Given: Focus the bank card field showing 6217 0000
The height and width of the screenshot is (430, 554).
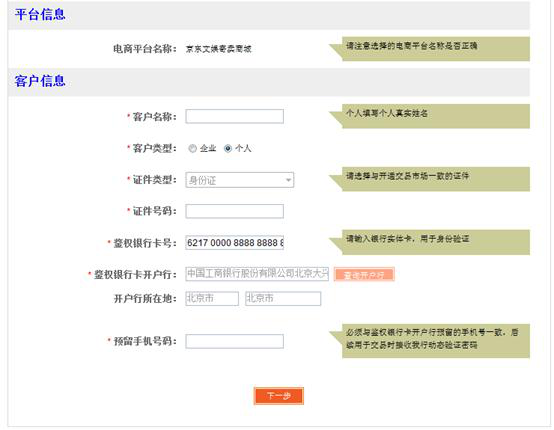Looking at the screenshot, I should pyautogui.click(x=235, y=243).
